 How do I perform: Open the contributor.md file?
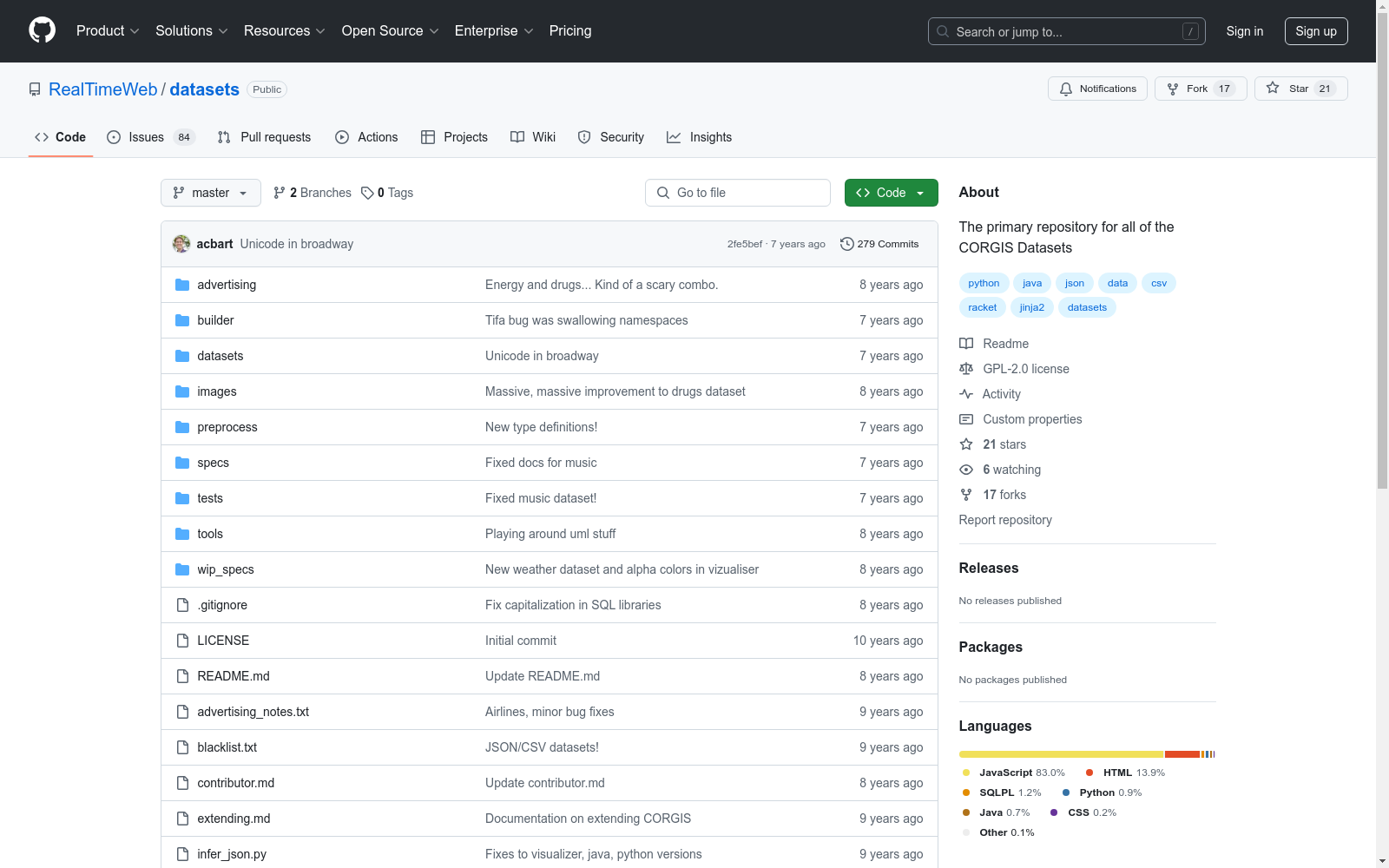(x=236, y=783)
